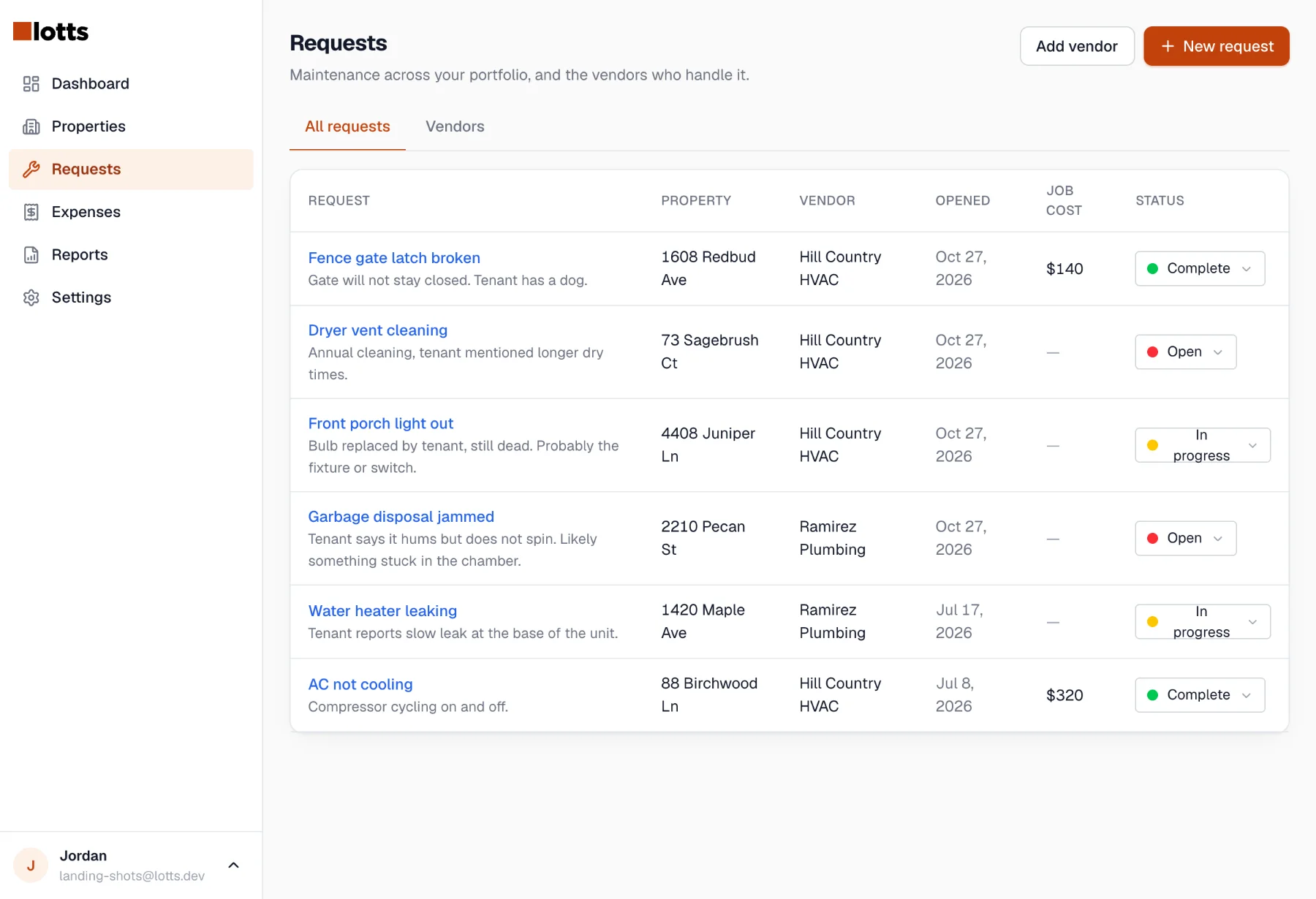Select Requests in the sidebar
The width and height of the screenshot is (1316, 899).
[x=131, y=170]
